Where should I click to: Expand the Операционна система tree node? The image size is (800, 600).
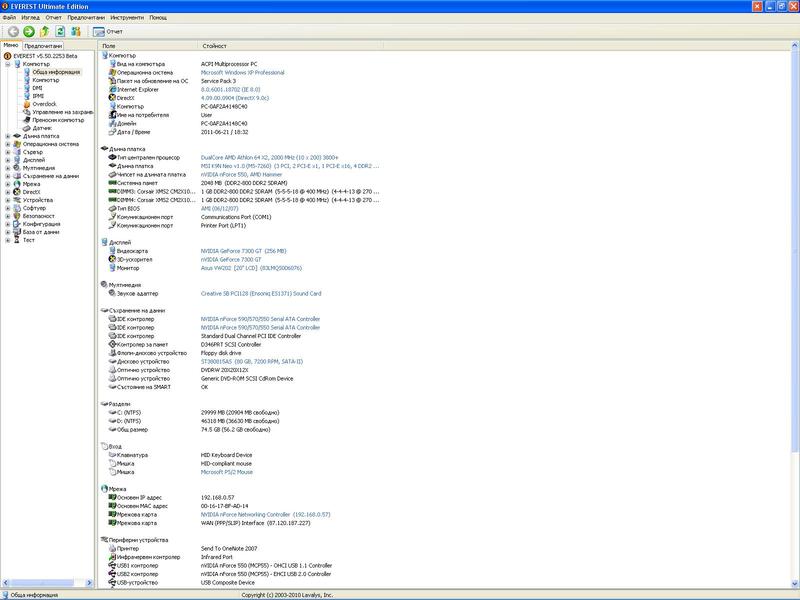[x=8, y=144]
